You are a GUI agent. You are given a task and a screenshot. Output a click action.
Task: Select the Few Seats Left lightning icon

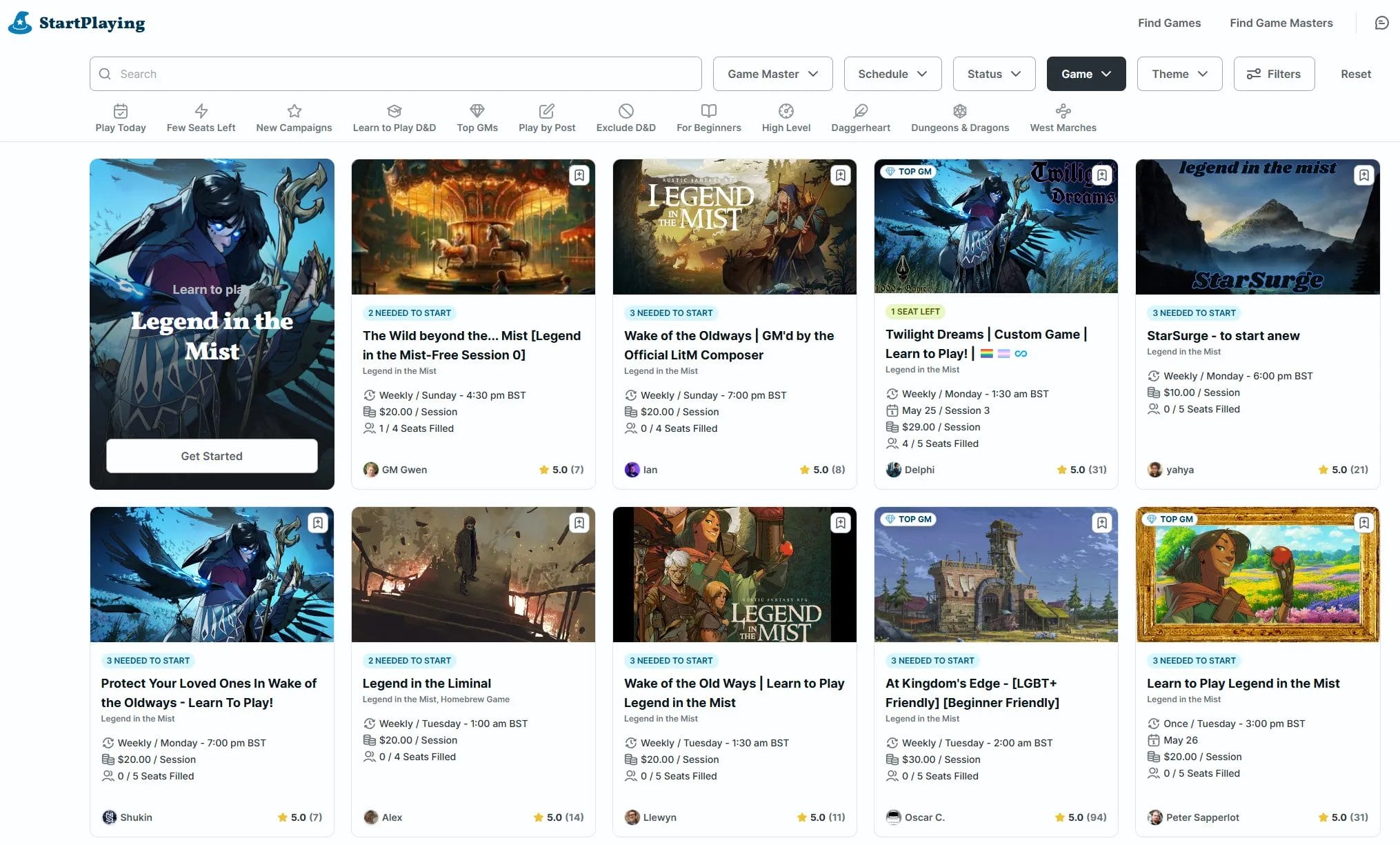201,110
